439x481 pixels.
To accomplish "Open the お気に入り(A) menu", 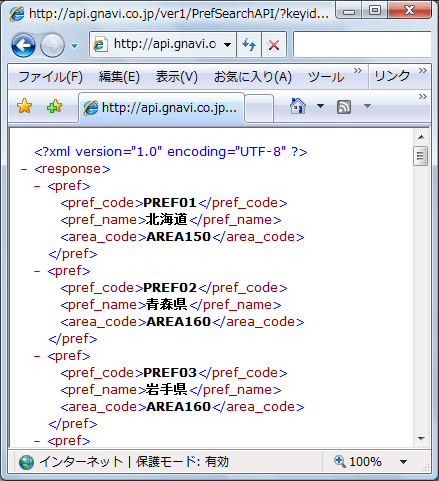I will point(253,77).
